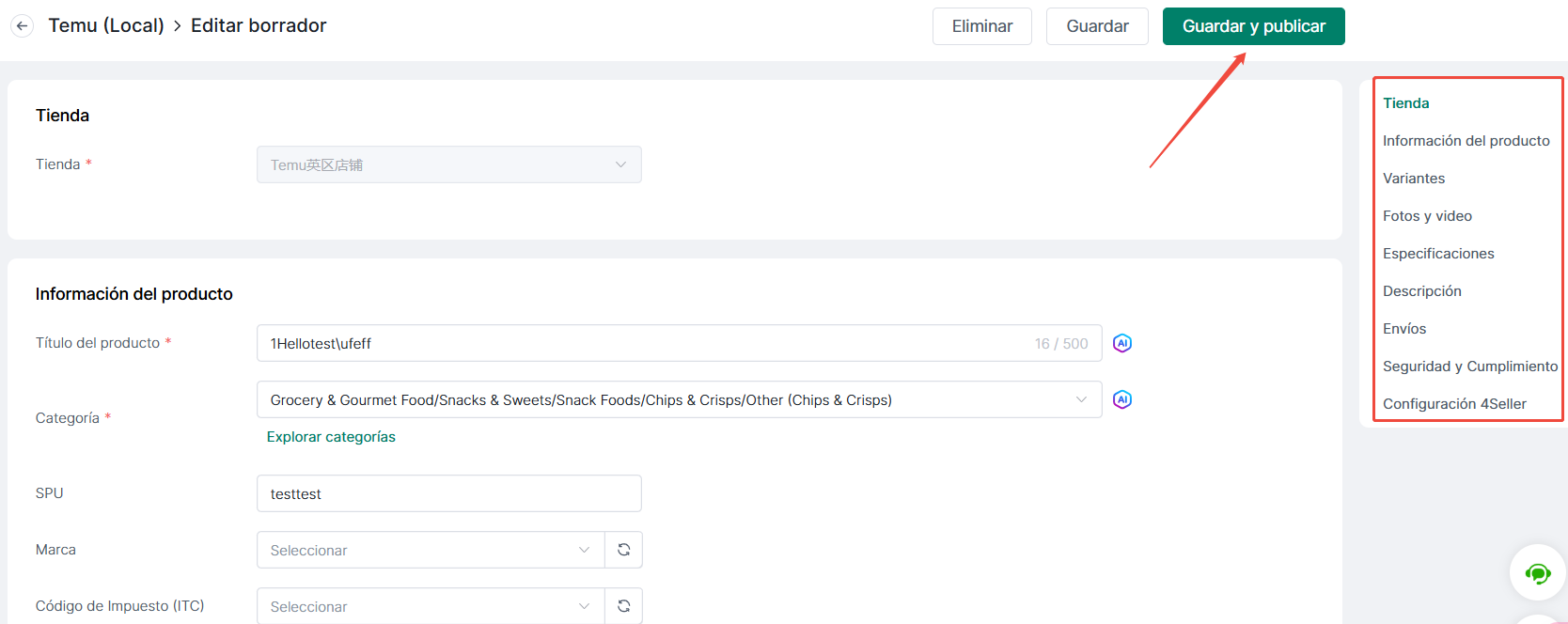Open the Código de Impuesto dropdown
1568x624 pixels.
point(430,606)
